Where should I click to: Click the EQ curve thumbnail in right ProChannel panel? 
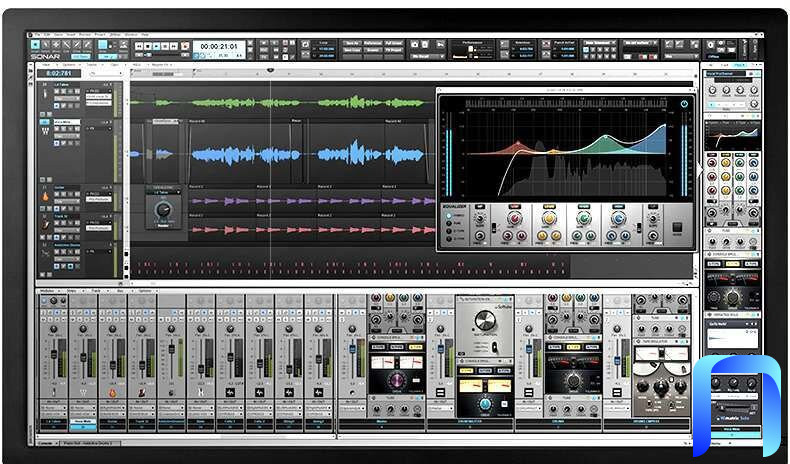tap(732, 136)
